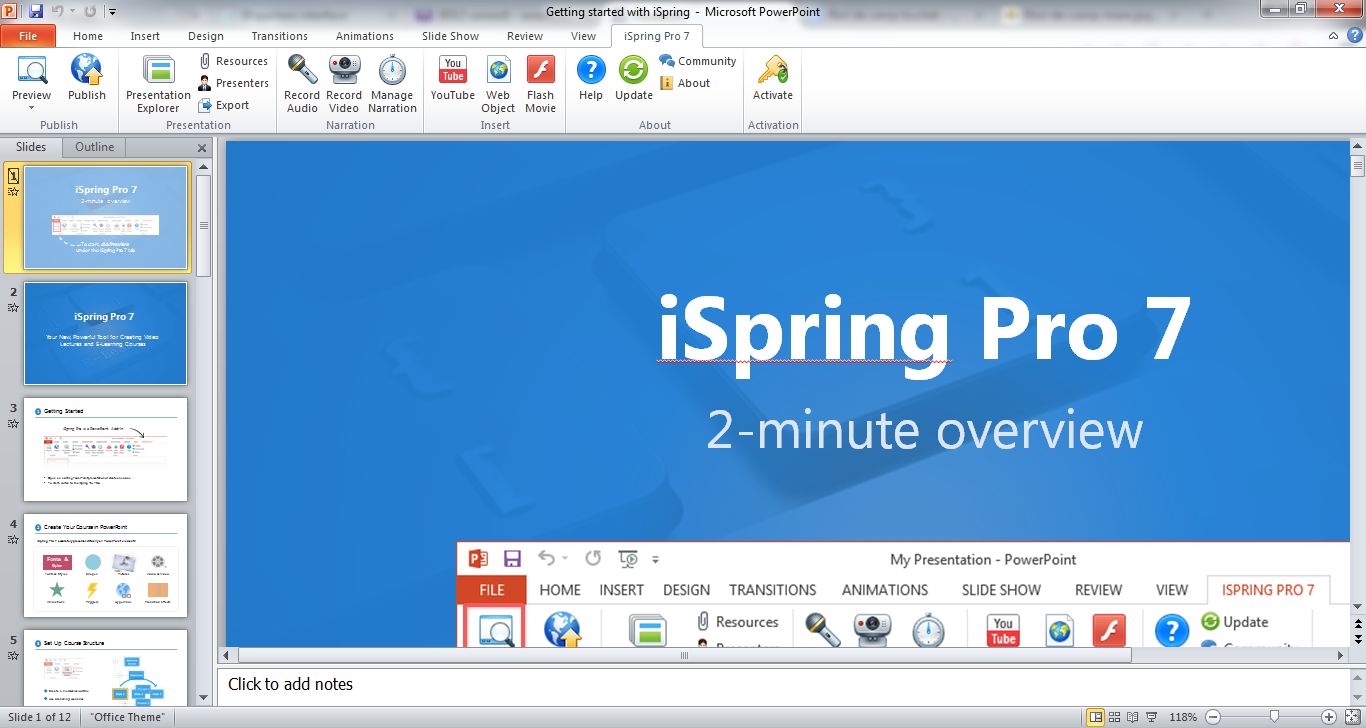Image resolution: width=1366 pixels, height=728 pixels.
Task: Open iSpring Help
Action: tap(591, 78)
